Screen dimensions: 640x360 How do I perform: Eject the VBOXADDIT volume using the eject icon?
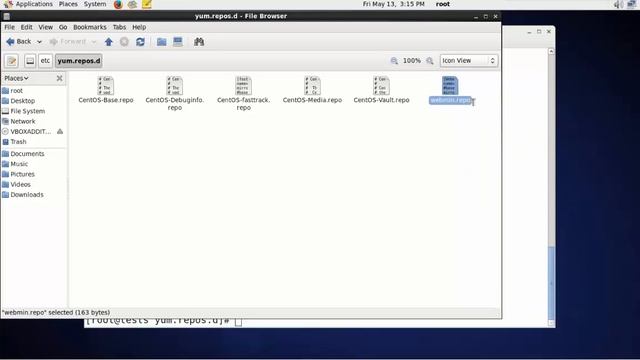(x=60, y=131)
